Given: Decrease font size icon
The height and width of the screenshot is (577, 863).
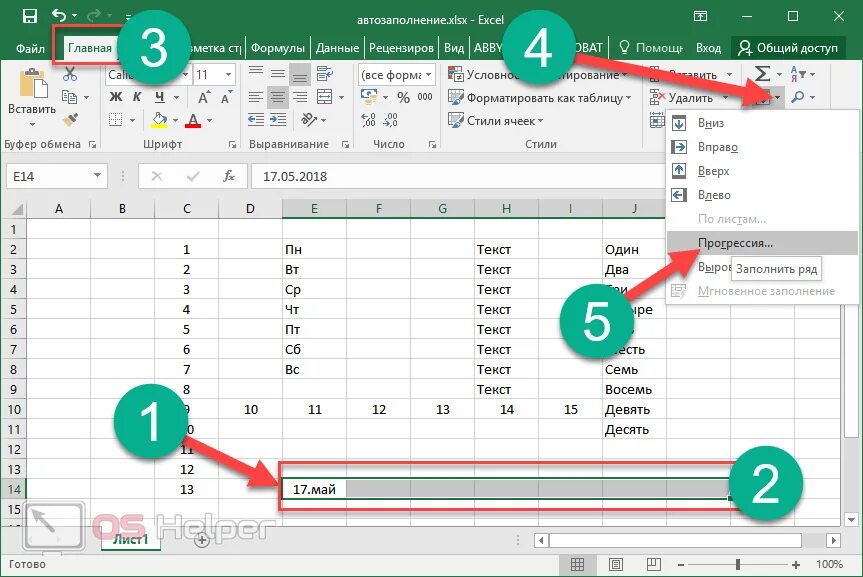Looking at the screenshot, I should pyautogui.click(x=226, y=97).
